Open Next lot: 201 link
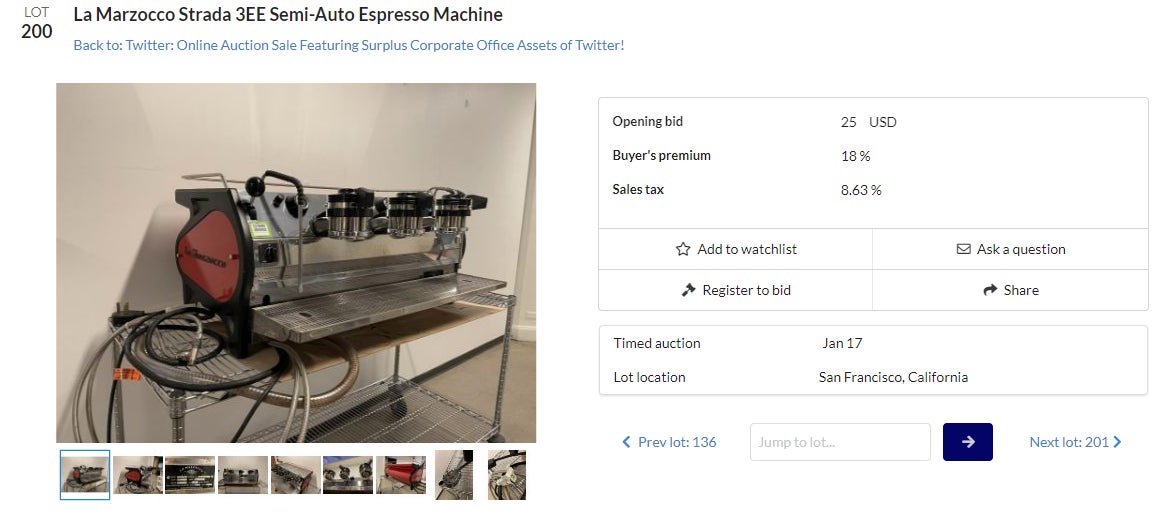Image resolution: width=1169 pixels, height=530 pixels. click(x=1069, y=442)
